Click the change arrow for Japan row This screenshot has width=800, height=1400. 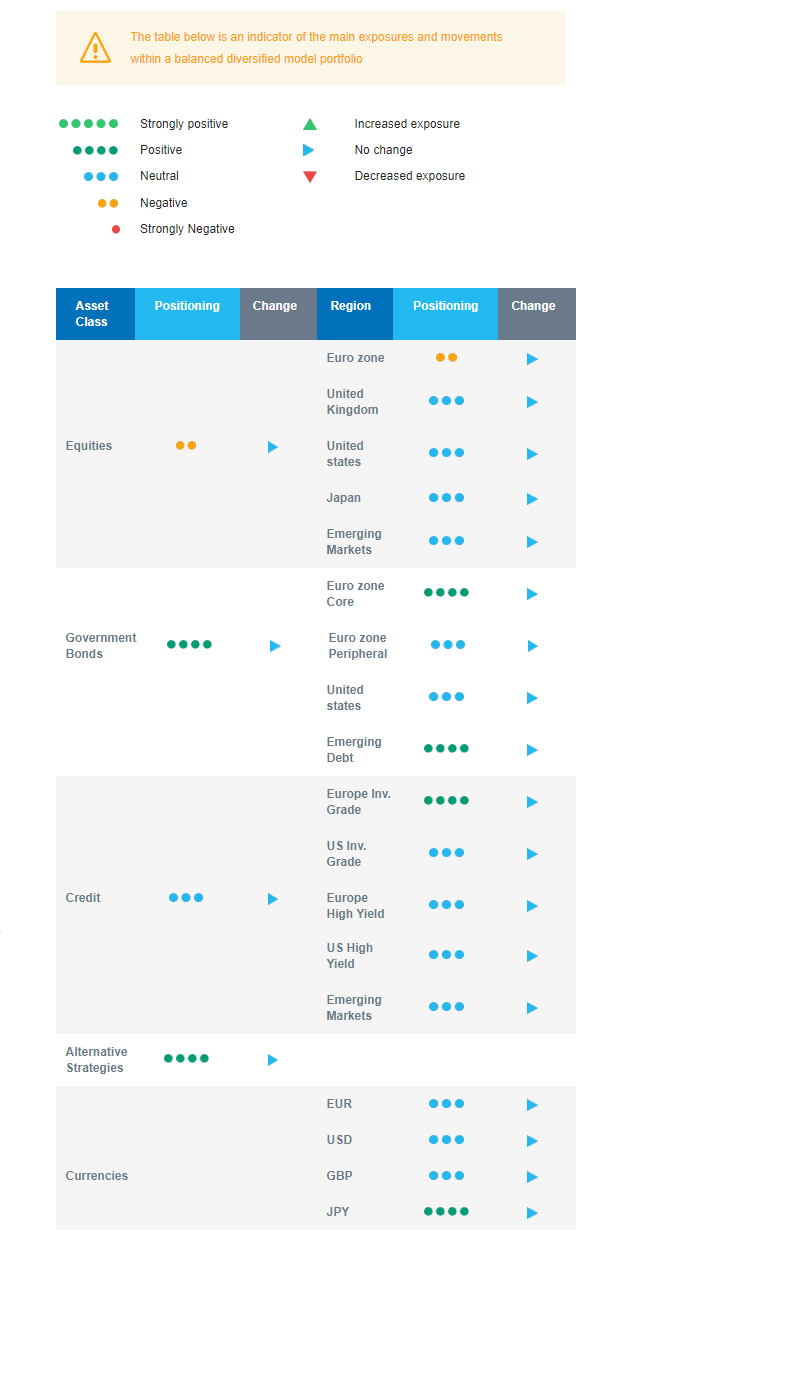click(x=532, y=499)
